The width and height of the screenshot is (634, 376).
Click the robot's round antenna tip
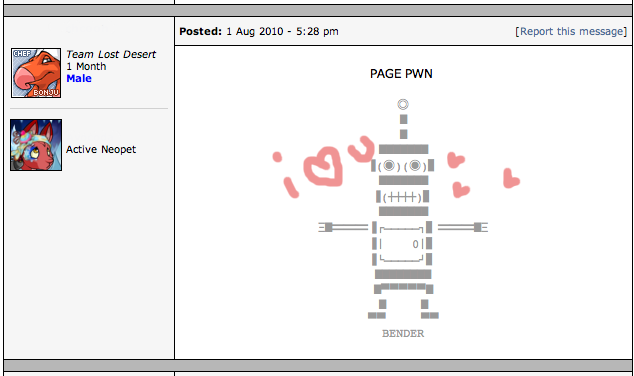[403, 104]
